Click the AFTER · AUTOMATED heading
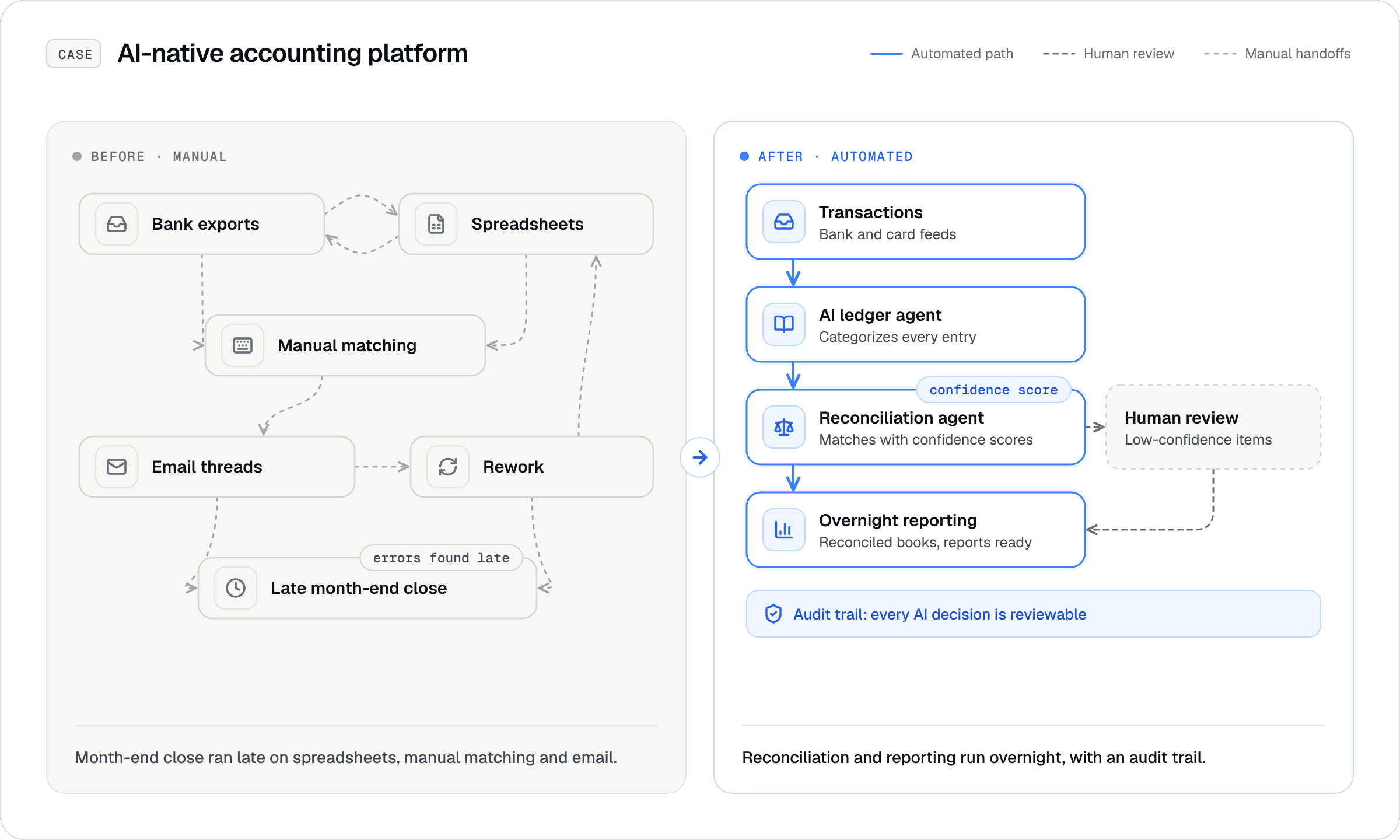 pos(826,156)
